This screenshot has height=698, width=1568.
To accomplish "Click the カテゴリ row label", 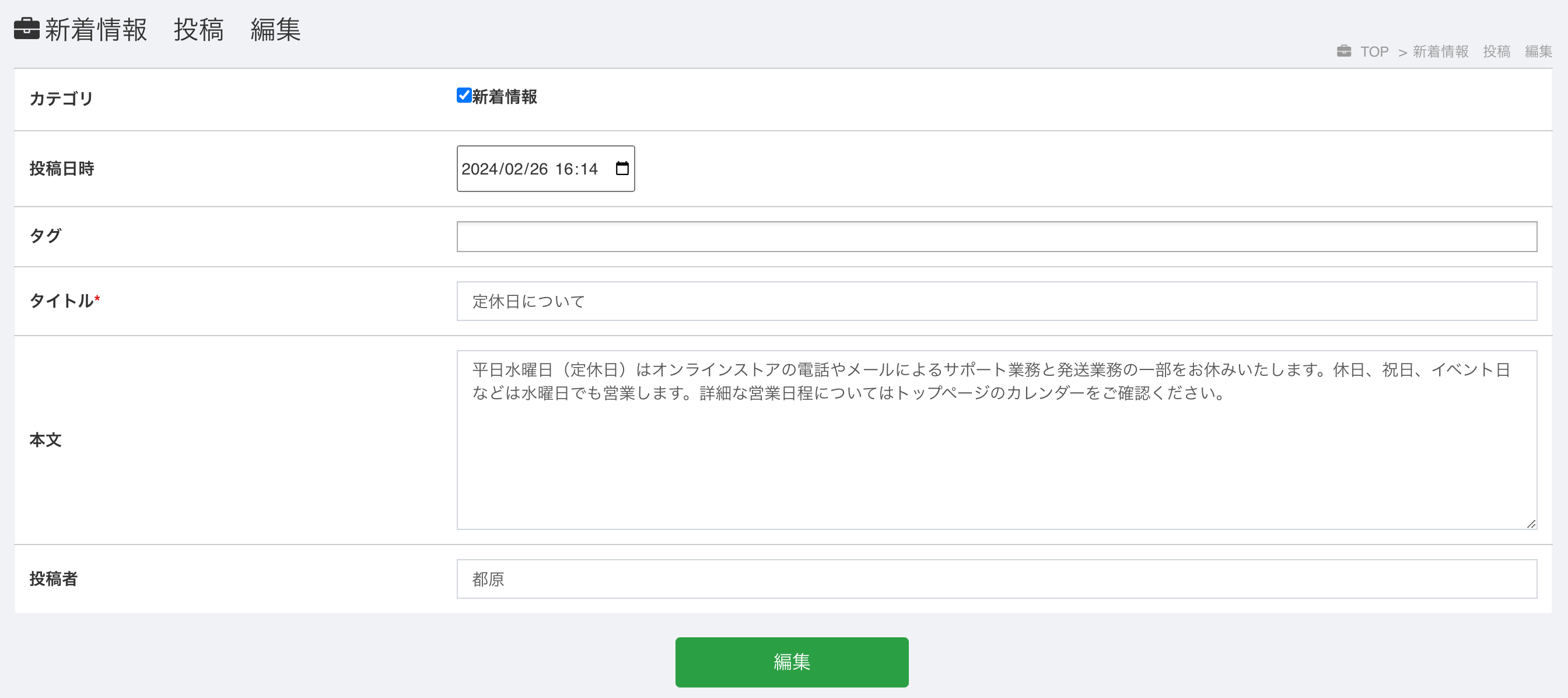I will [x=61, y=98].
